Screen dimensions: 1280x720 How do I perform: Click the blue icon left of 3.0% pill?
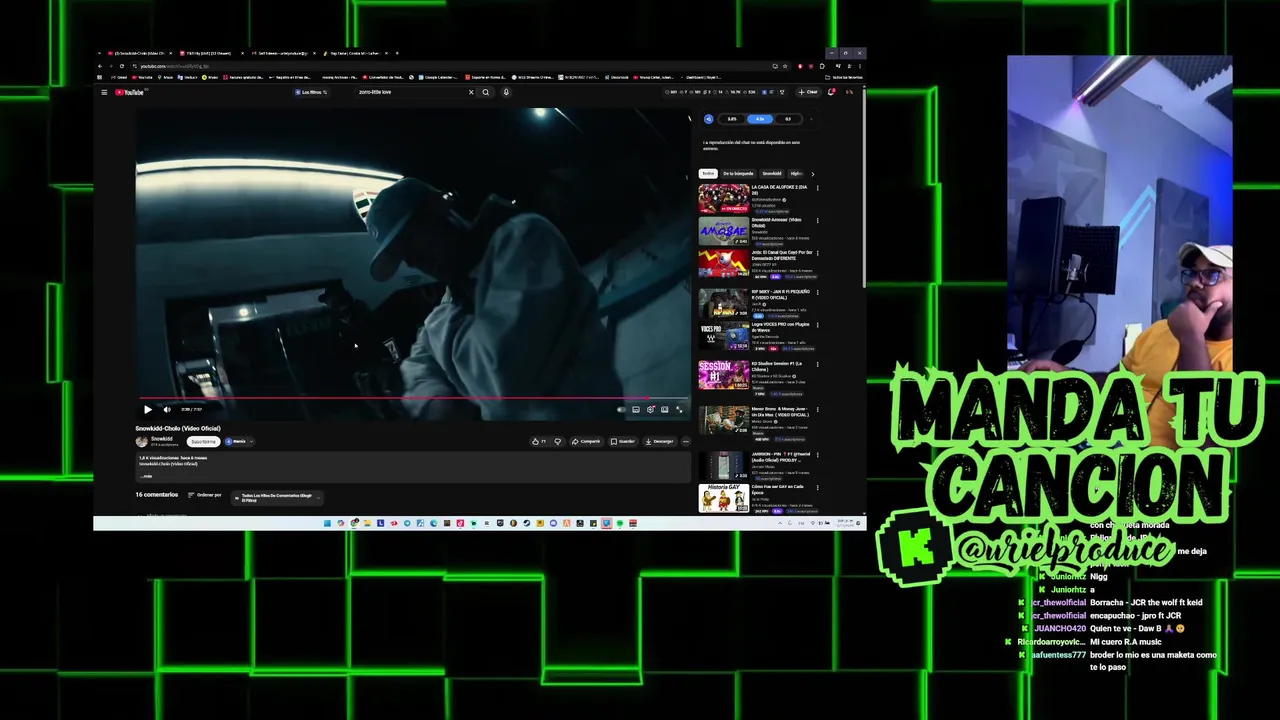click(x=709, y=119)
